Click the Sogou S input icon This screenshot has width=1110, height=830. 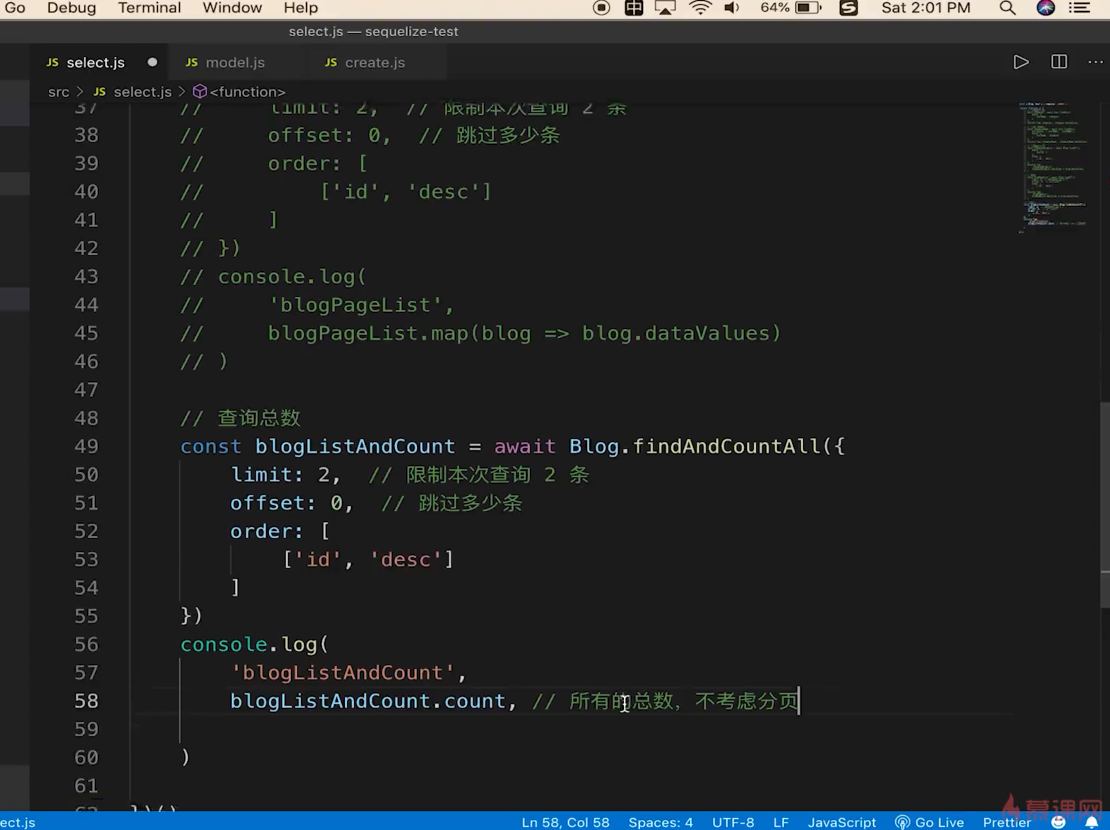coord(849,8)
